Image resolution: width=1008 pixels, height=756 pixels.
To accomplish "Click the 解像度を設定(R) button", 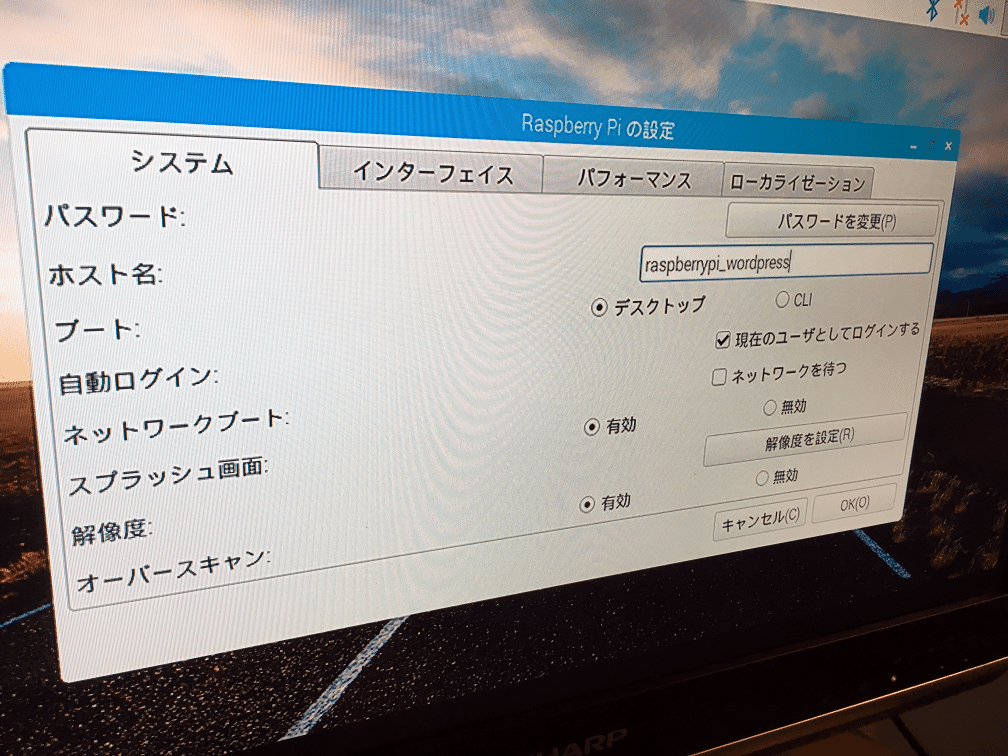I will [x=807, y=440].
